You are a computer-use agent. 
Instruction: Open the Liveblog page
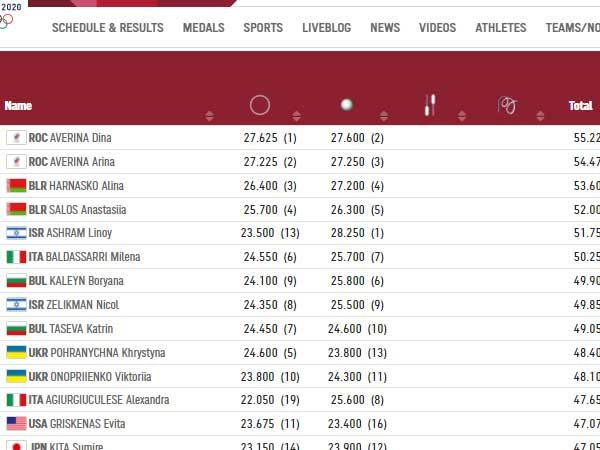(x=326, y=28)
